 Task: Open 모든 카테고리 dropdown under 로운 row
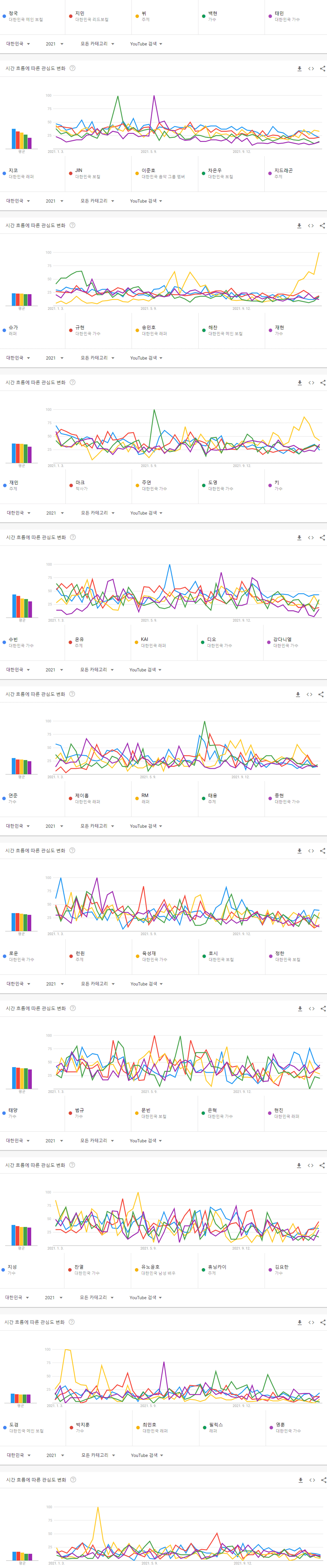(98, 984)
